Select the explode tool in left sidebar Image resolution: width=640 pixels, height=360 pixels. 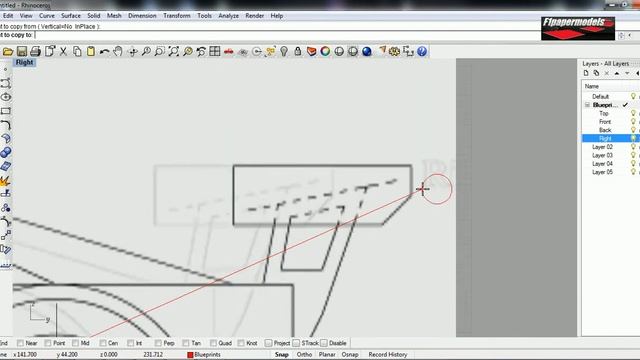6,180
